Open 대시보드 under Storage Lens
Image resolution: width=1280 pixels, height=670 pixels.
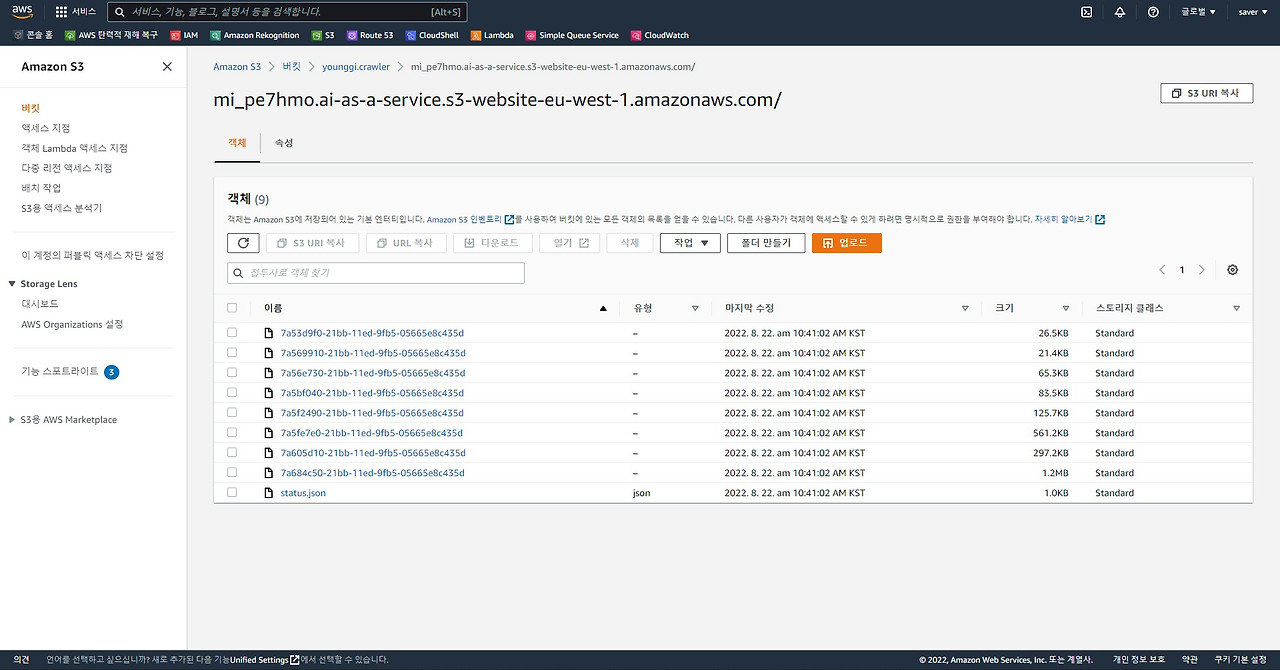[40, 304]
